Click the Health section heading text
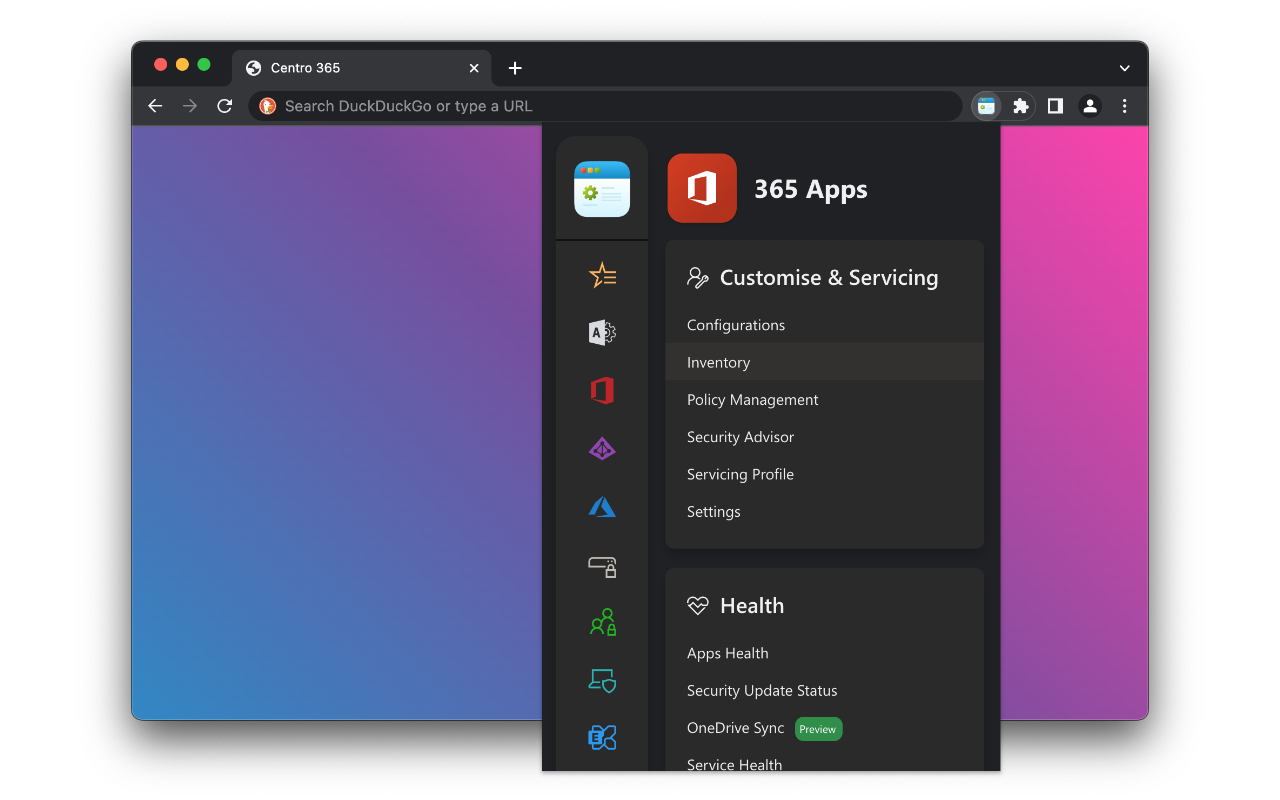This screenshot has height=800, width=1280. [x=752, y=606]
